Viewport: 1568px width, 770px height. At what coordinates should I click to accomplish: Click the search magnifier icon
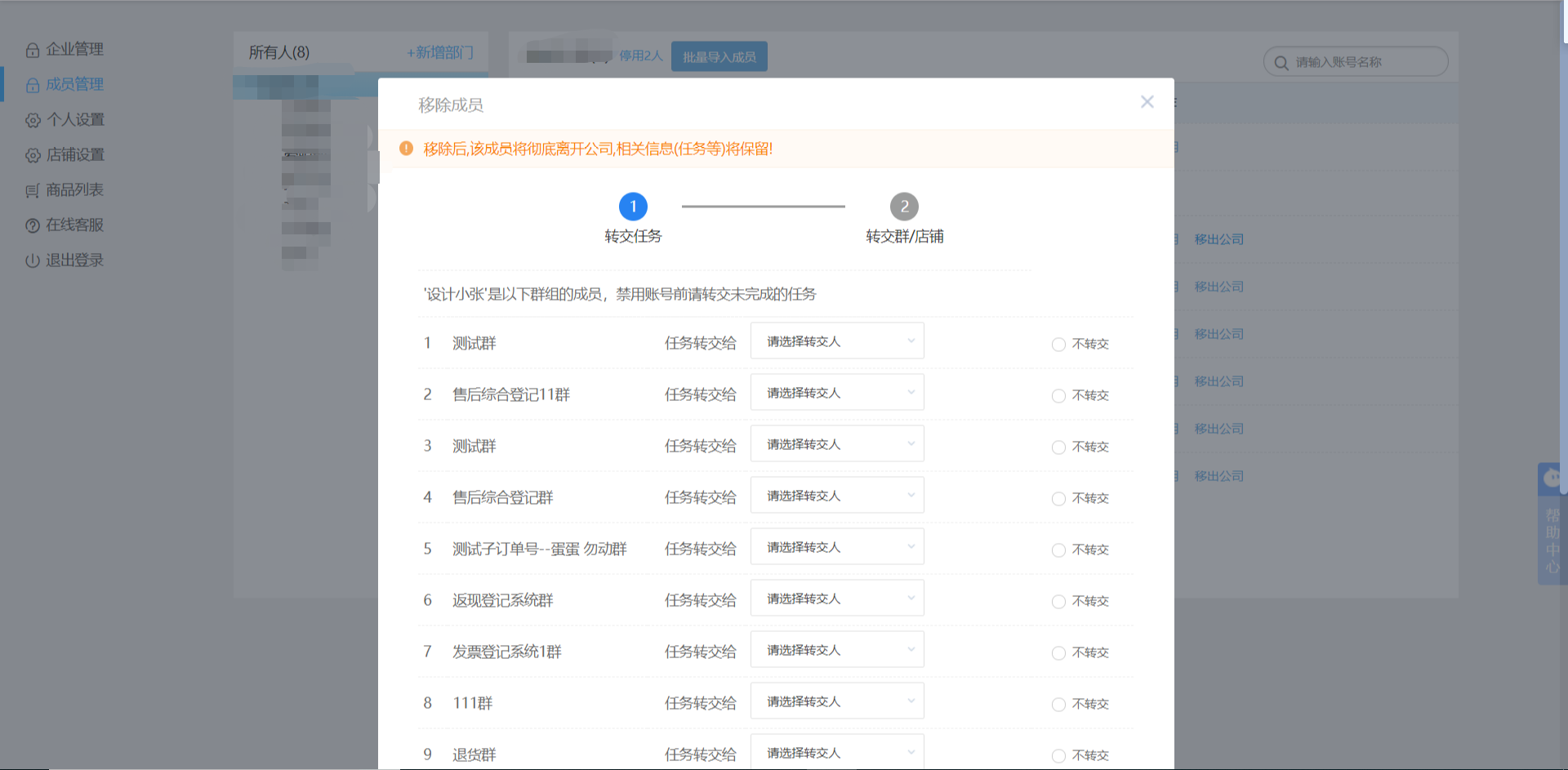(x=1281, y=63)
